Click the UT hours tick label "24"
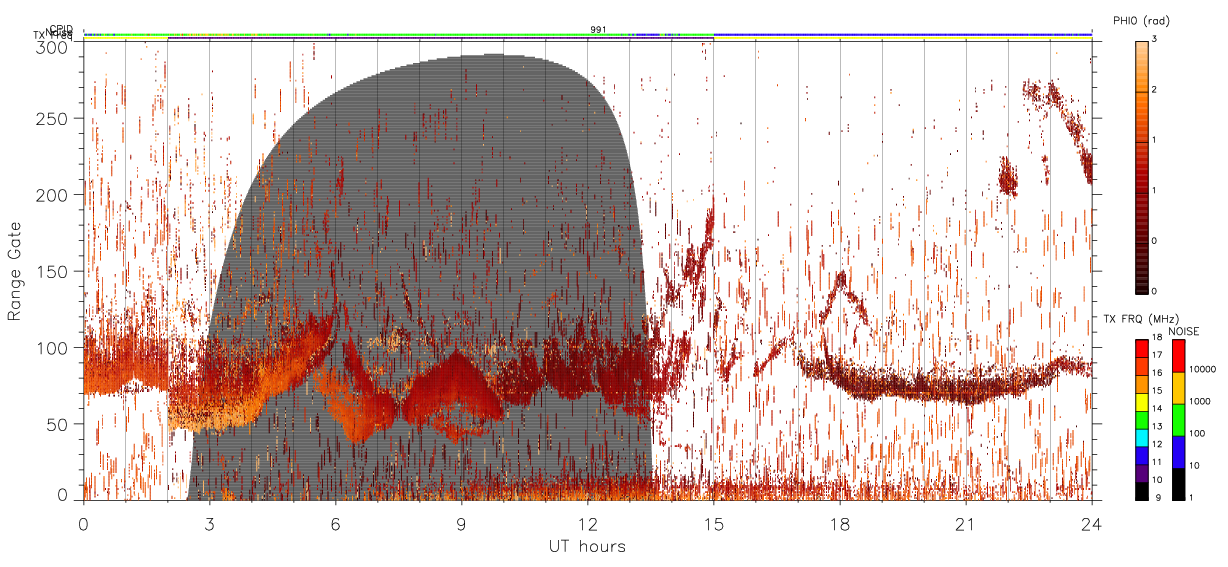1228x567 pixels. coord(1091,524)
